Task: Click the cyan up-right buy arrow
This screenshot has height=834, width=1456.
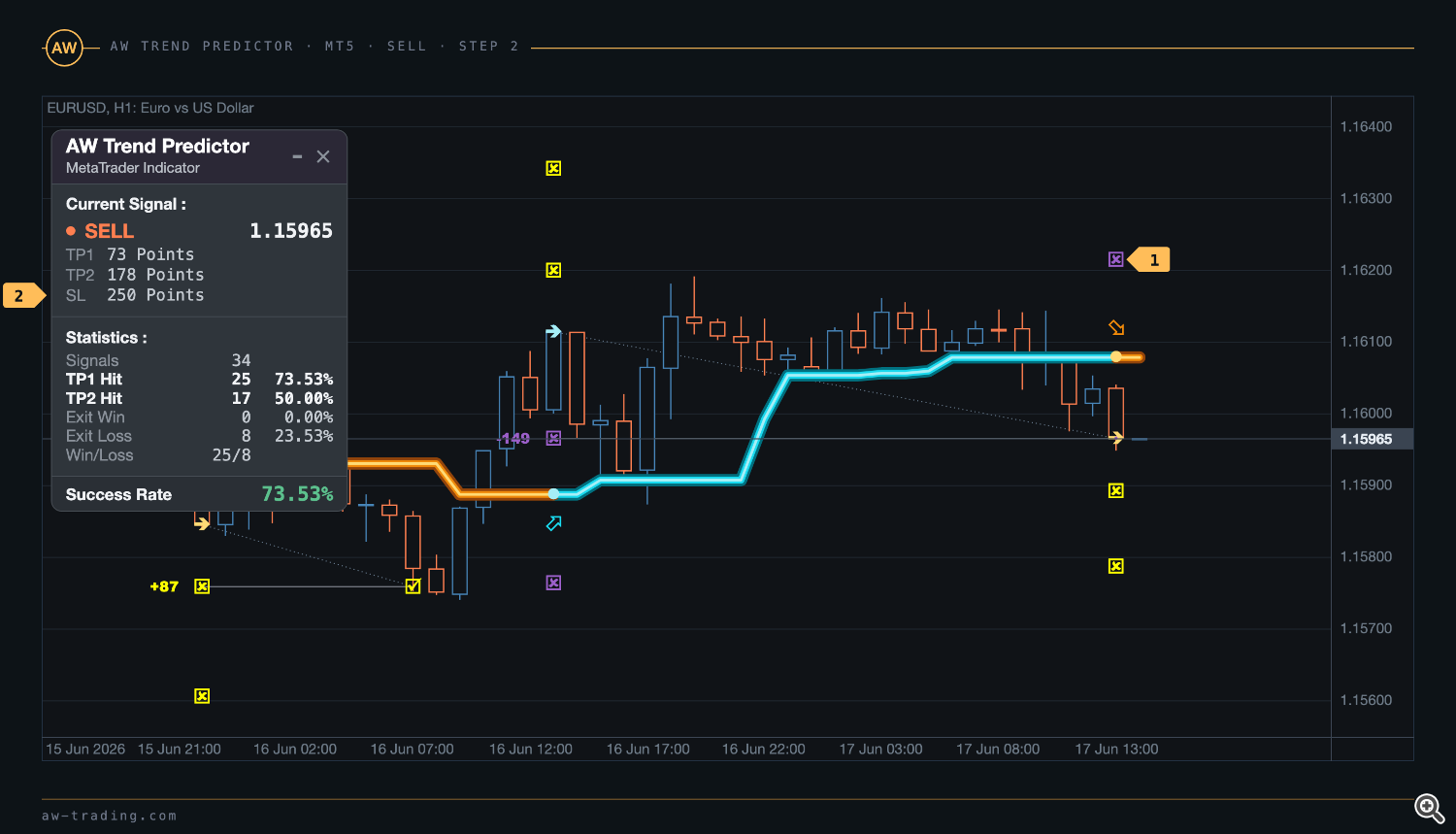Action: pos(553,523)
